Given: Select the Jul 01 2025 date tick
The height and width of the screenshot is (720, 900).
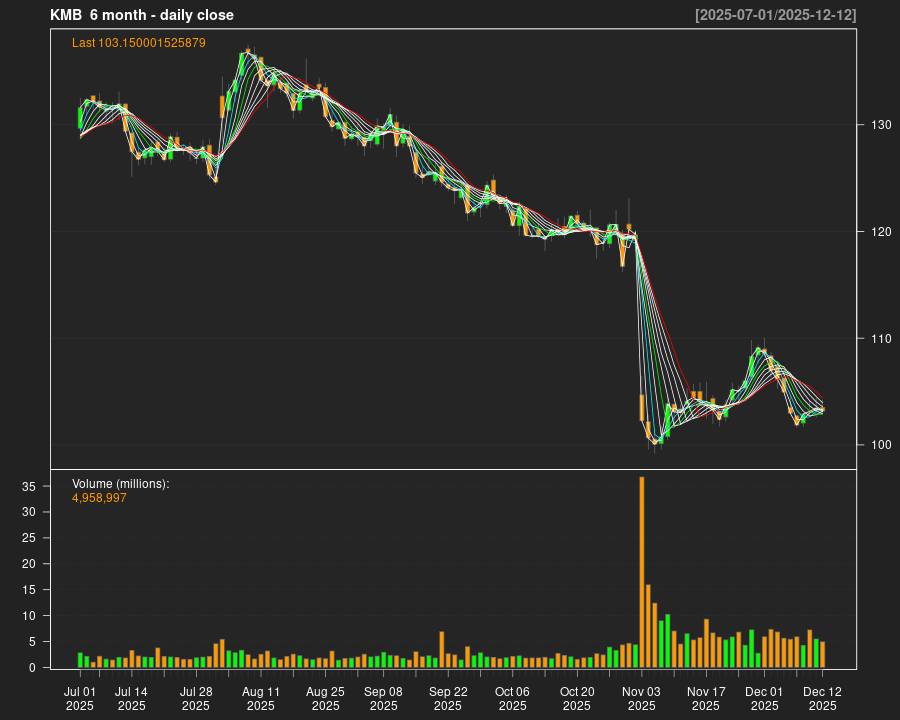Looking at the screenshot, I should point(80,698).
